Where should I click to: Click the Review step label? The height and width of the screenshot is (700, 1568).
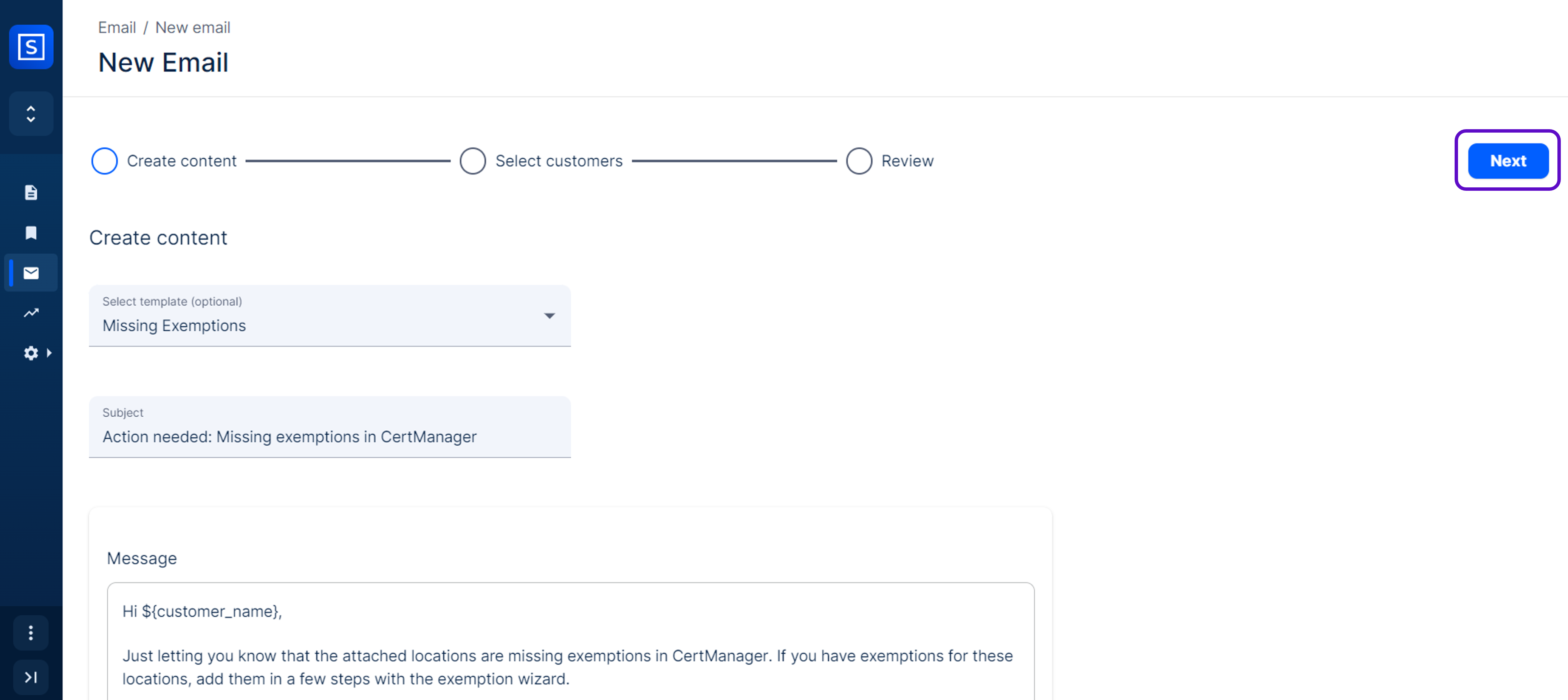[907, 161]
